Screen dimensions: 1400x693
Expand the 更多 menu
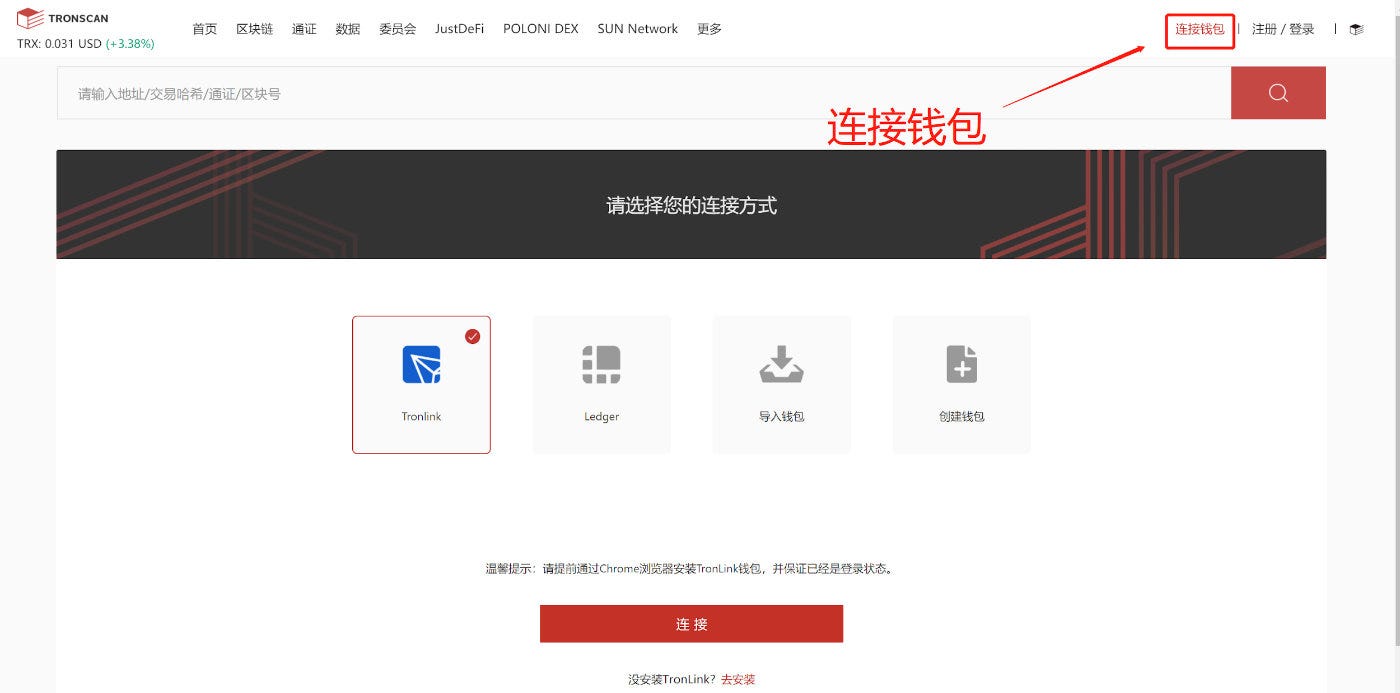[x=709, y=29]
